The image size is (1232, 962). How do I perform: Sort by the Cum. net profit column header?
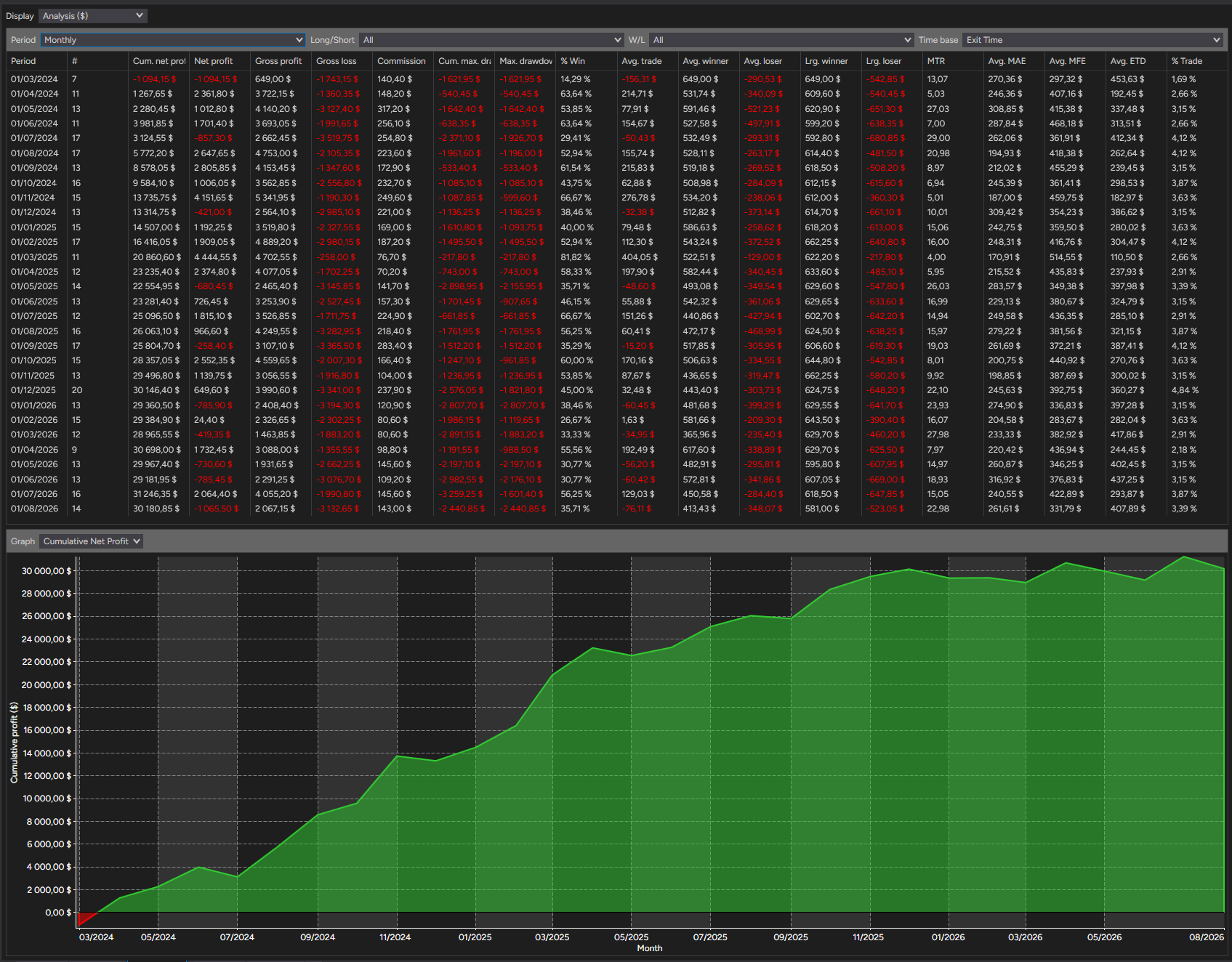point(159,61)
